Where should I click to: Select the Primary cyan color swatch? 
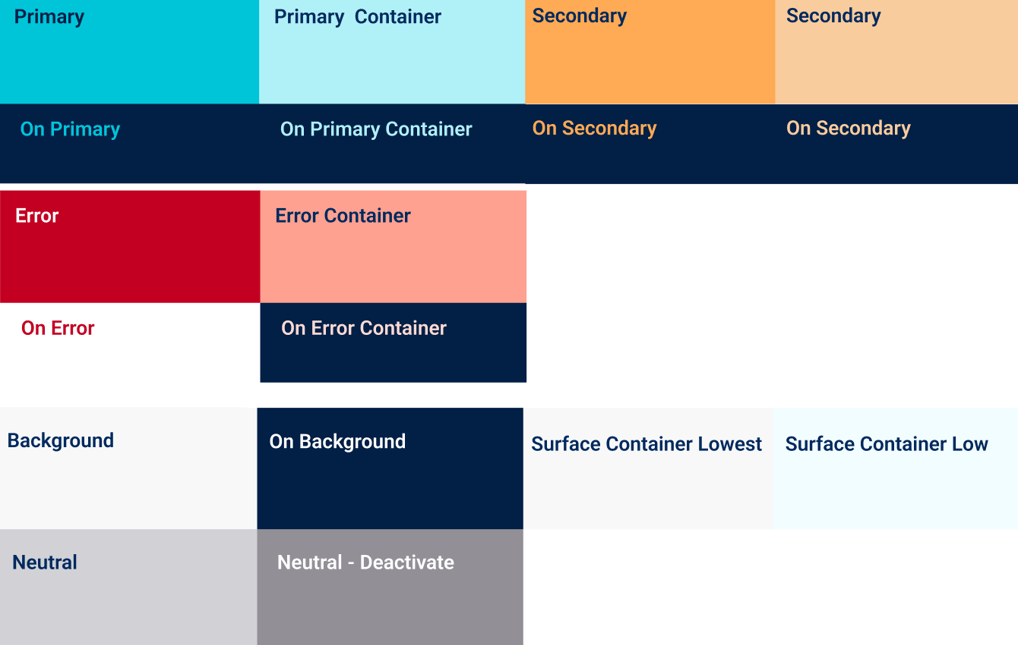(x=129, y=52)
